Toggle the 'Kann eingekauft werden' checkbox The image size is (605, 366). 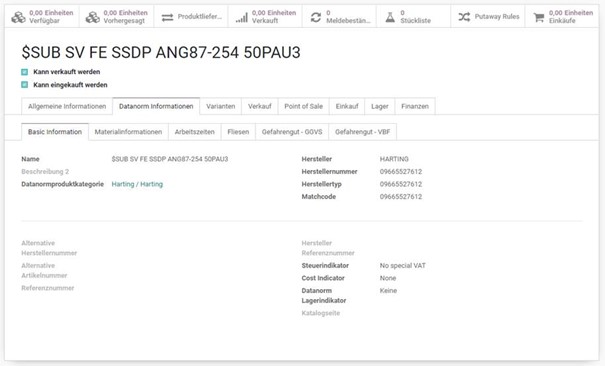pos(25,85)
